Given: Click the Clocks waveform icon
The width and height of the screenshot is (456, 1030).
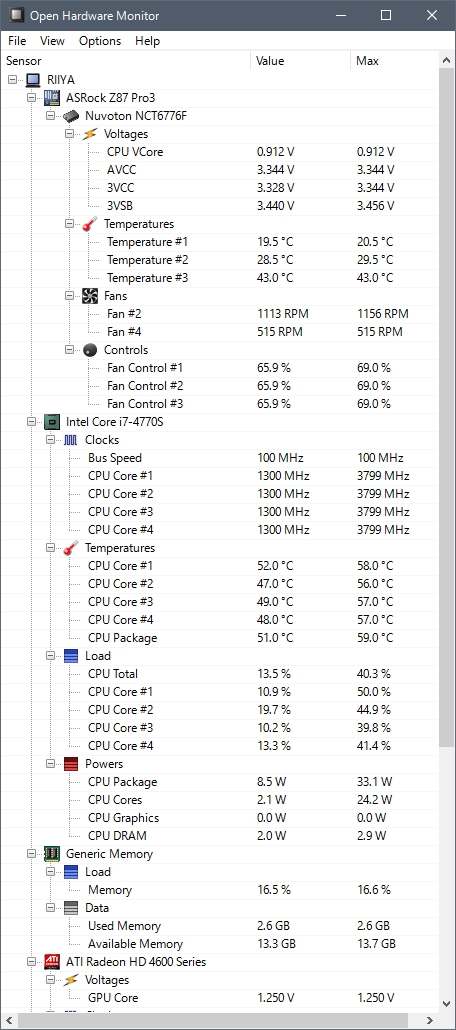Looking at the screenshot, I should tap(71, 440).
